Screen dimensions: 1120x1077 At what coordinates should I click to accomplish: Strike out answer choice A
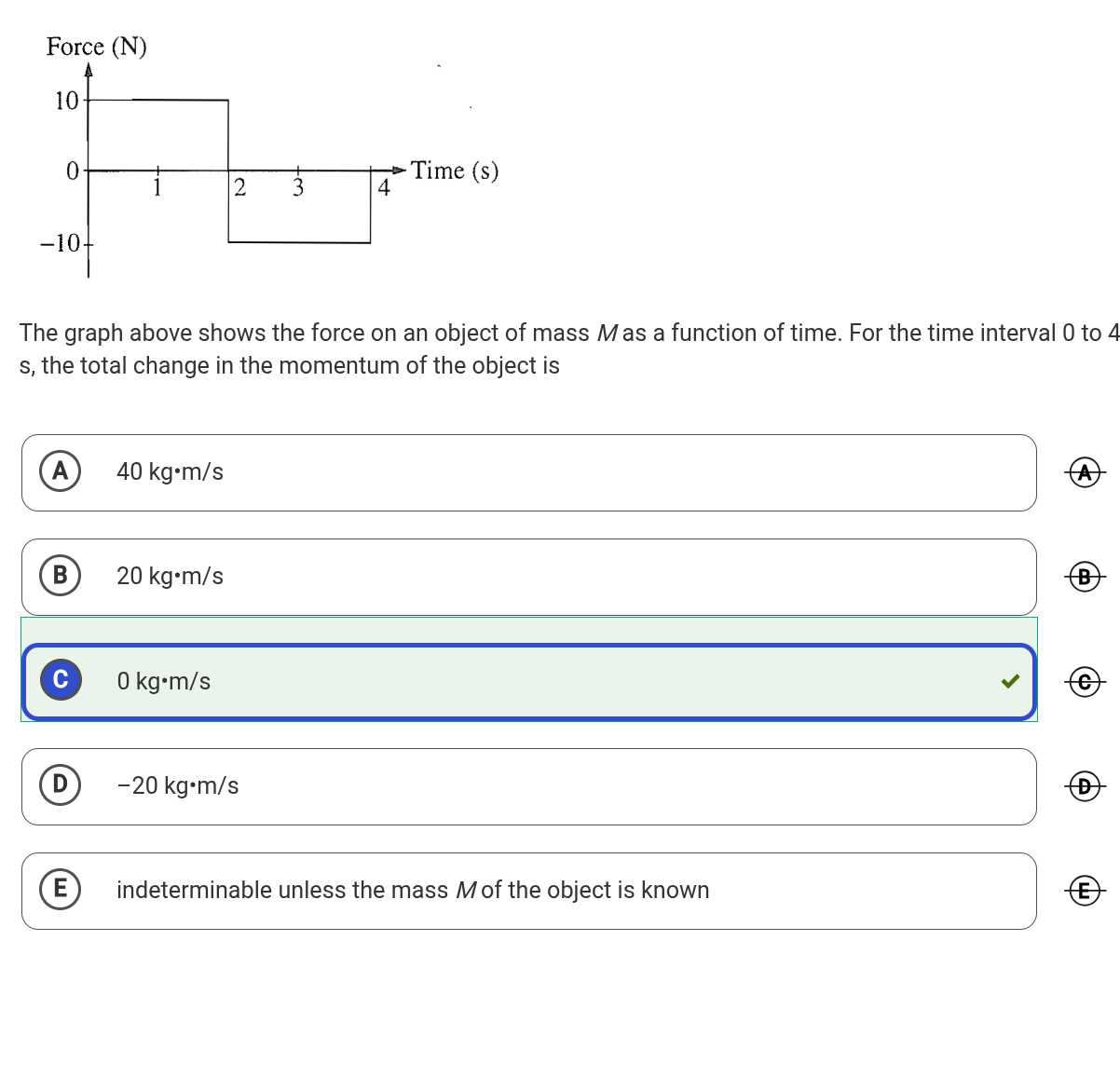pos(1084,473)
